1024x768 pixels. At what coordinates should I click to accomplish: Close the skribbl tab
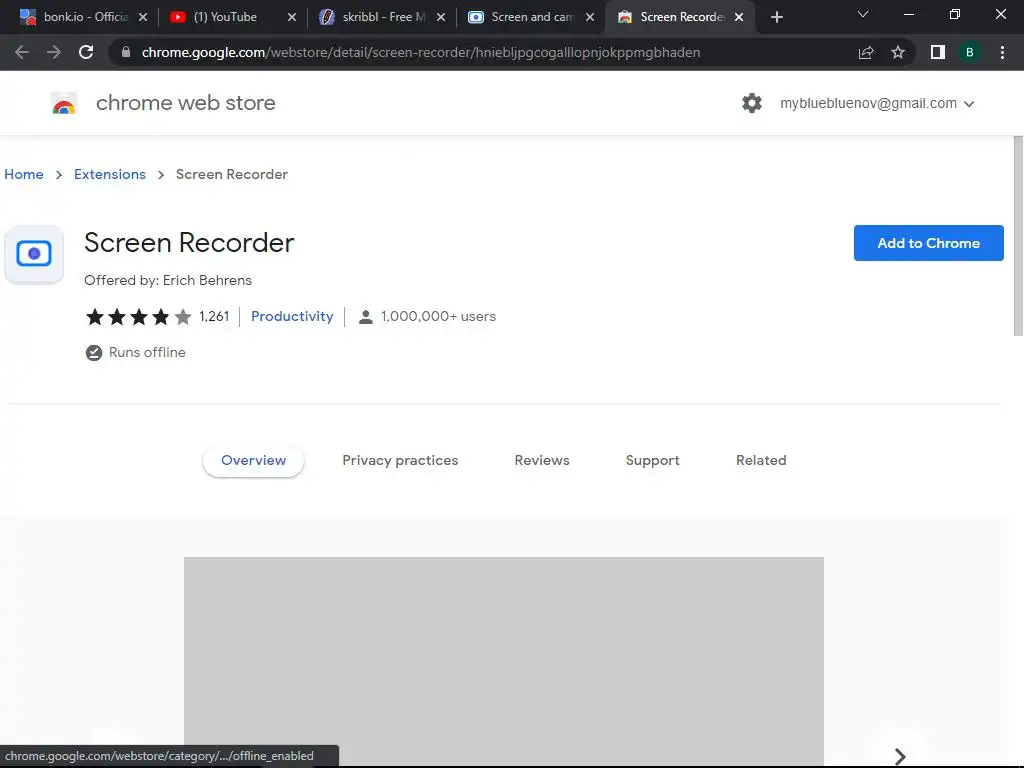(441, 17)
